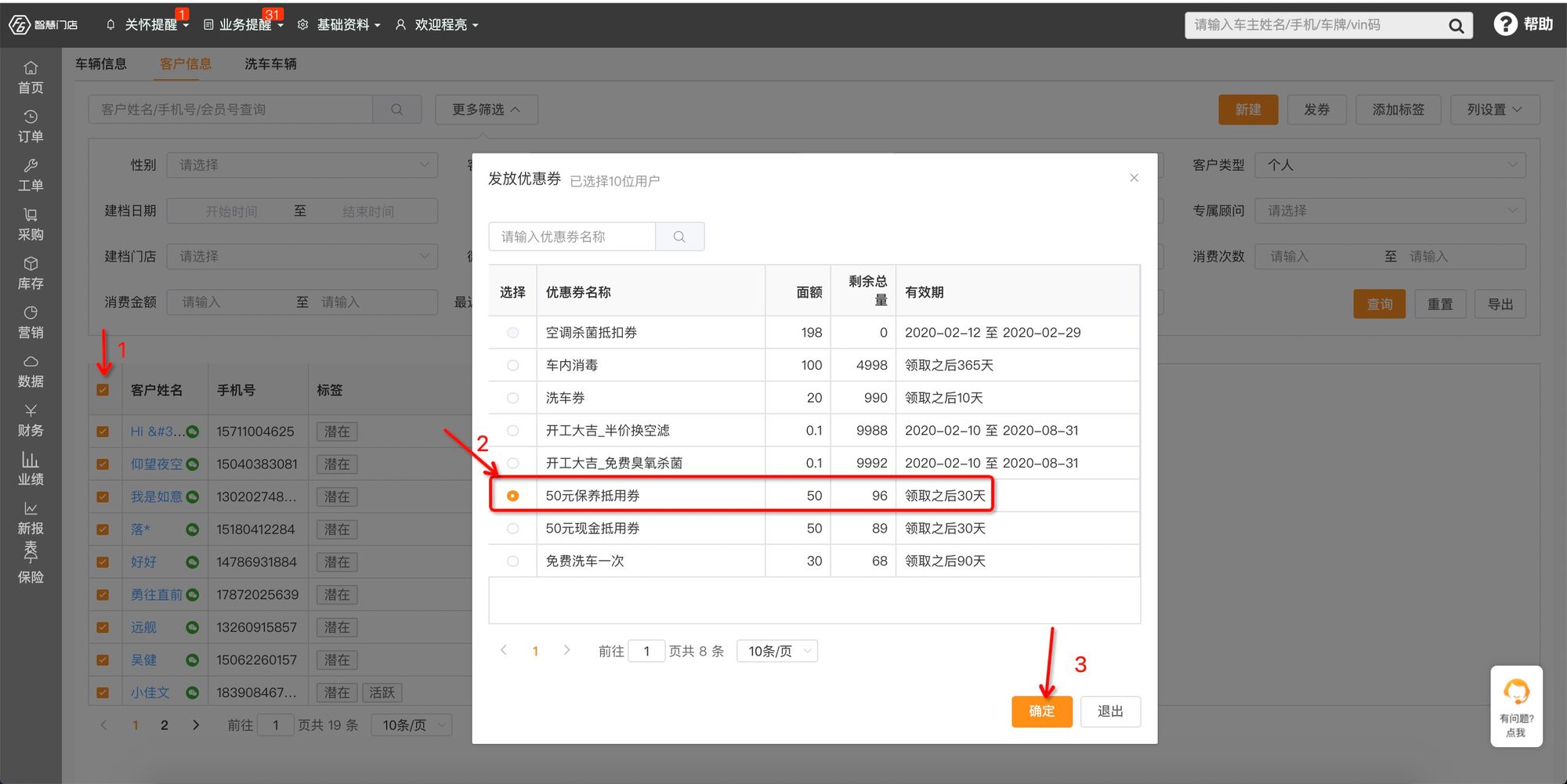Click WeChat icon beside 仰望夜空

point(193,464)
